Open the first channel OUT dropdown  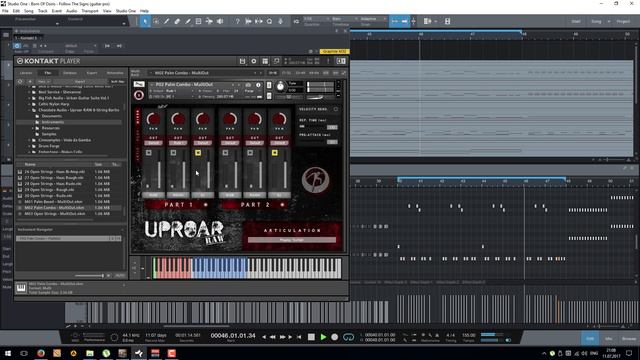pyautogui.click(x=153, y=143)
